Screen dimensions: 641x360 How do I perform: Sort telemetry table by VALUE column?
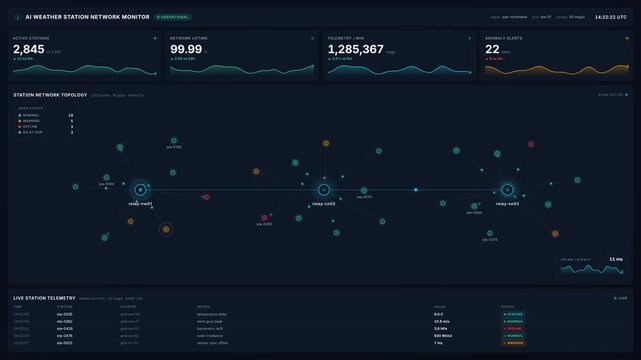click(x=440, y=307)
